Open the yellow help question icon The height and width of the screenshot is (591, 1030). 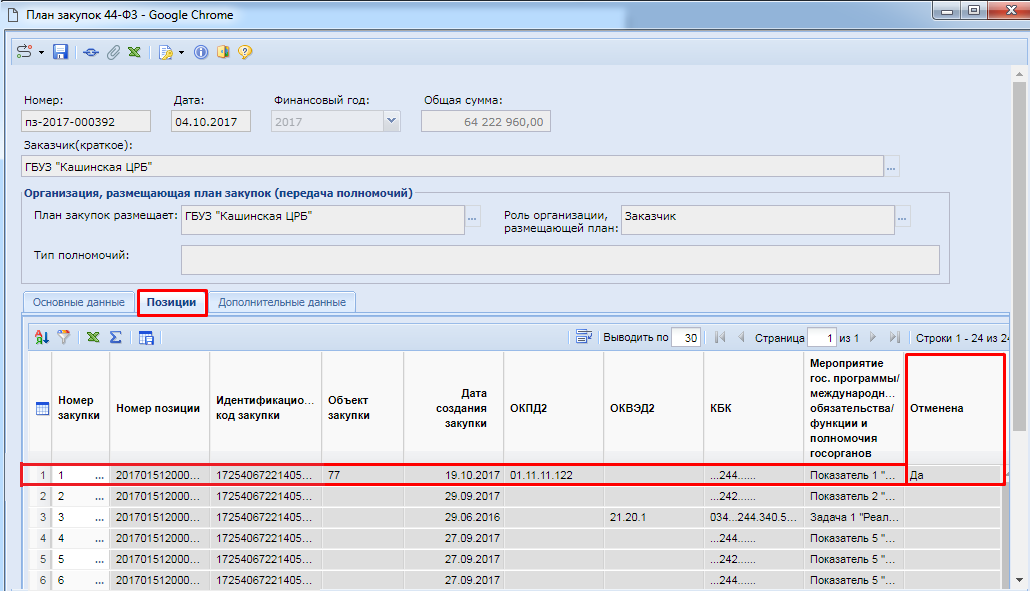[244, 52]
